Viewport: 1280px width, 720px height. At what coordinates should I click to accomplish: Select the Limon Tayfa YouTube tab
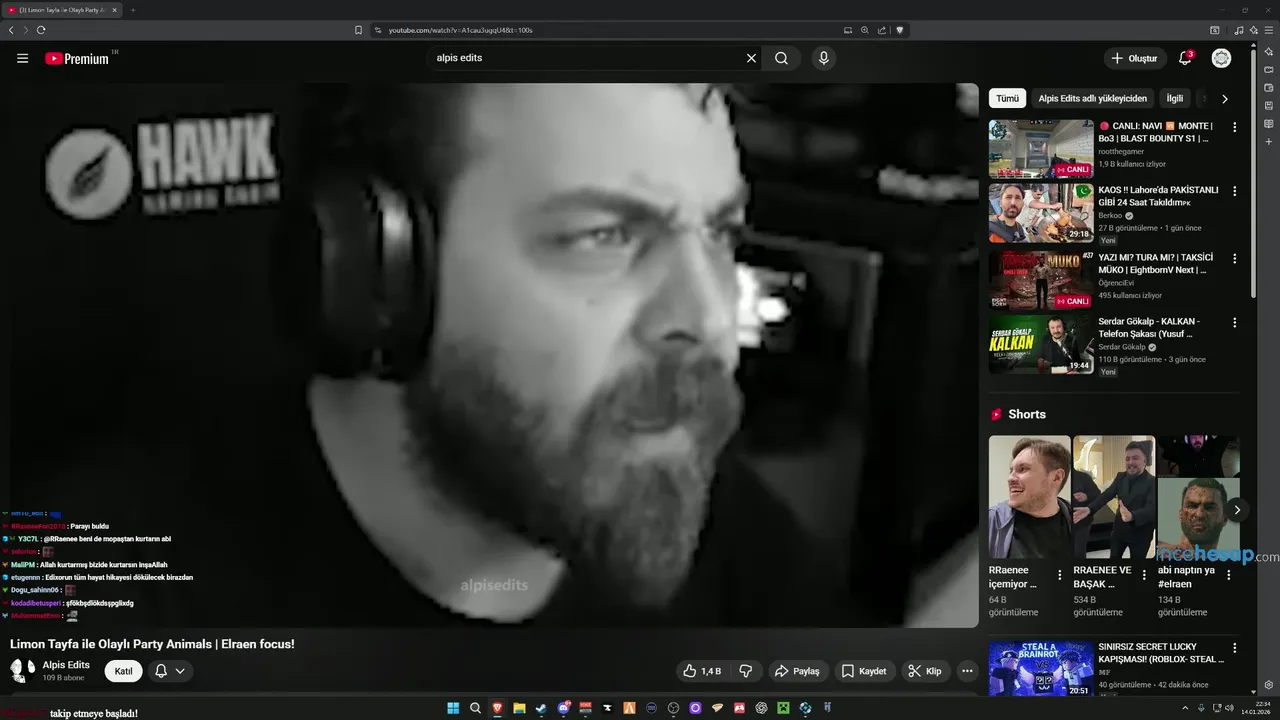[63, 10]
